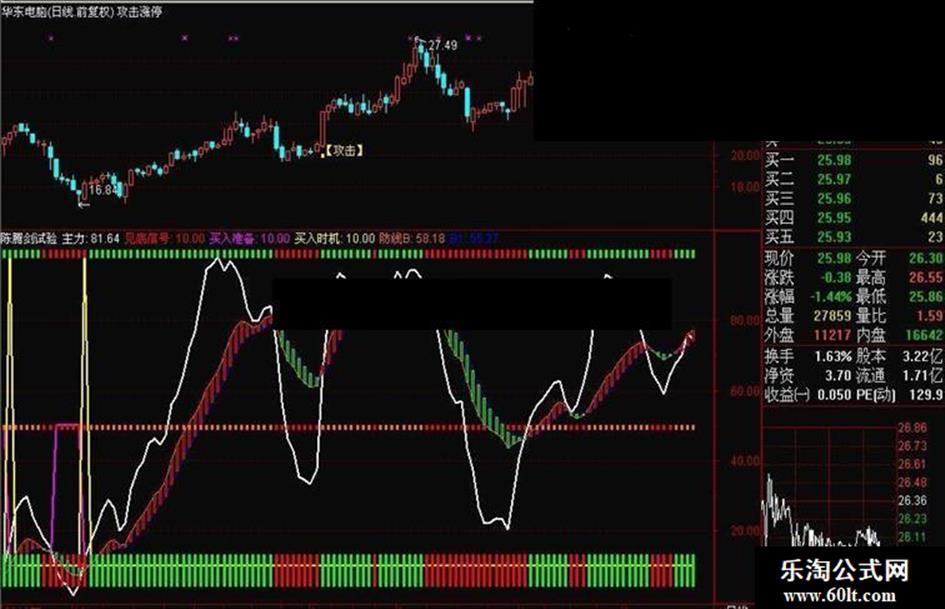Click the 现价 25.98 current price value

(x=834, y=259)
